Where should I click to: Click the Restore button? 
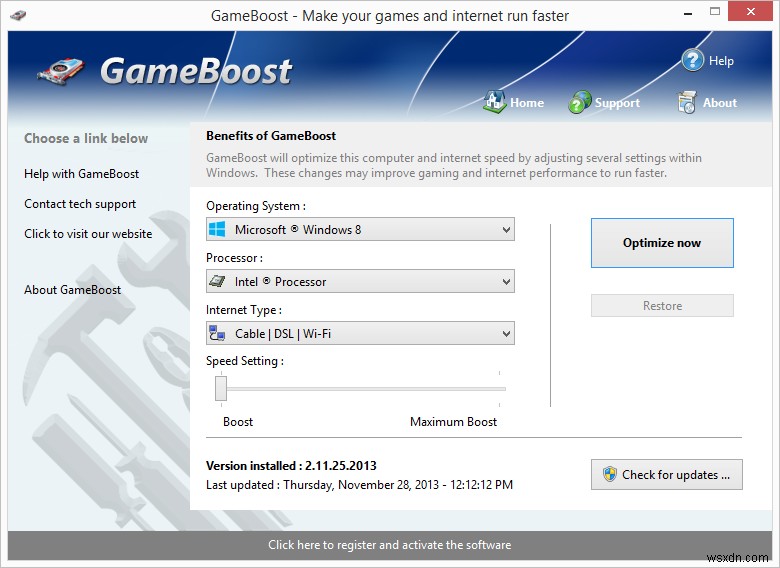pyautogui.click(x=662, y=305)
